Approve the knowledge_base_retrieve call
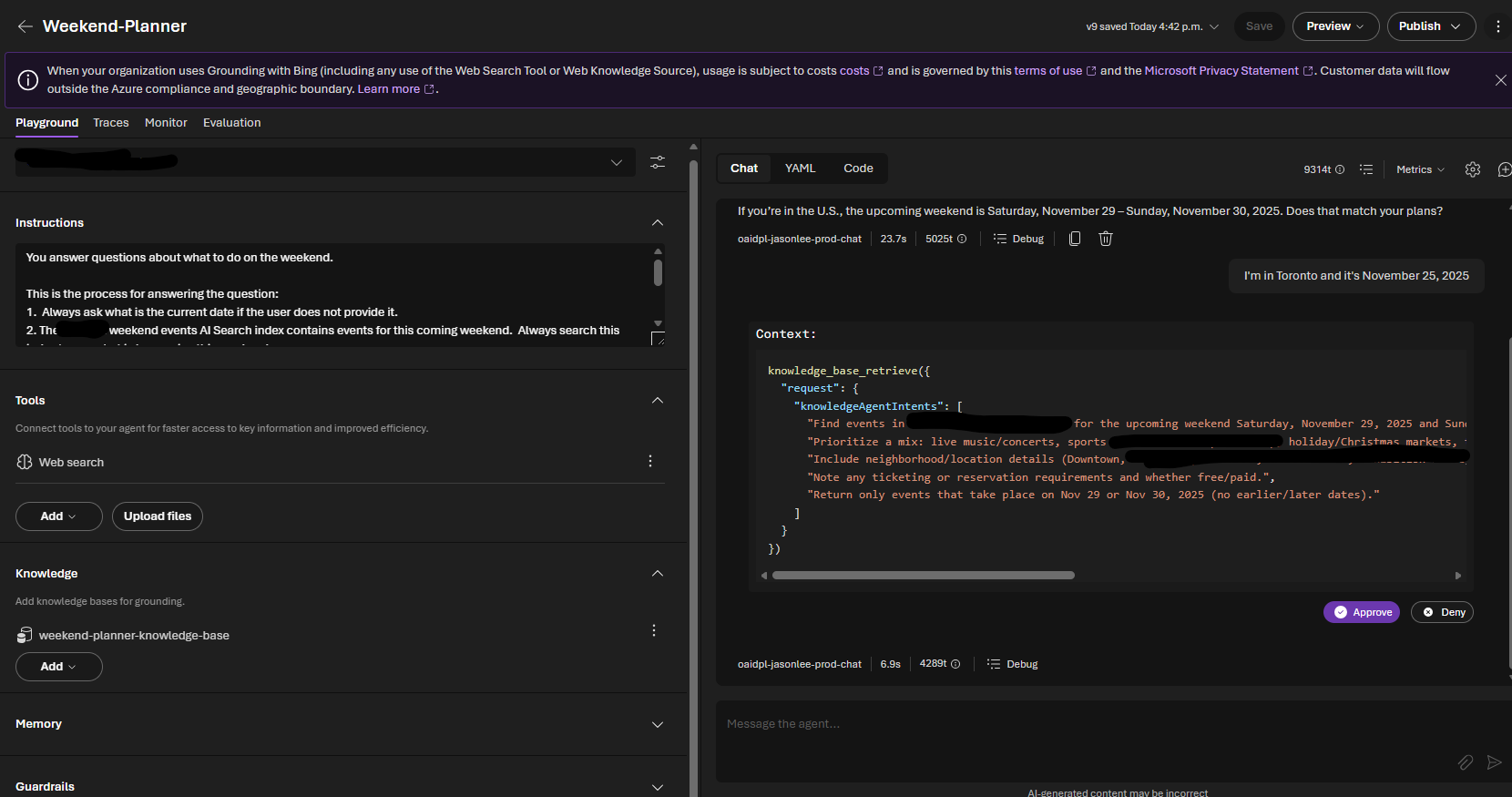 tap(1362, 612)
